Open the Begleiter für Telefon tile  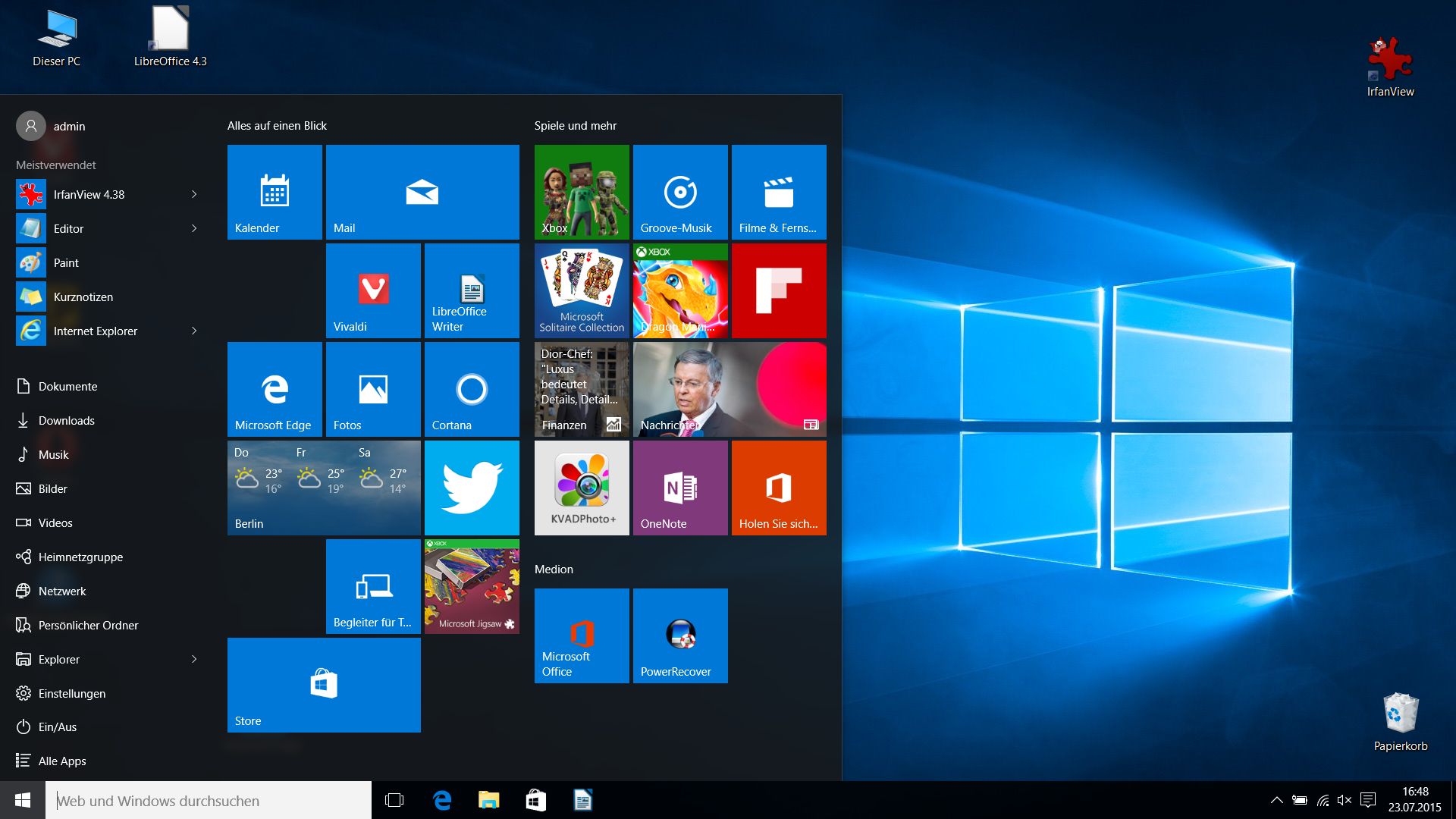click(x=373, y=586)
